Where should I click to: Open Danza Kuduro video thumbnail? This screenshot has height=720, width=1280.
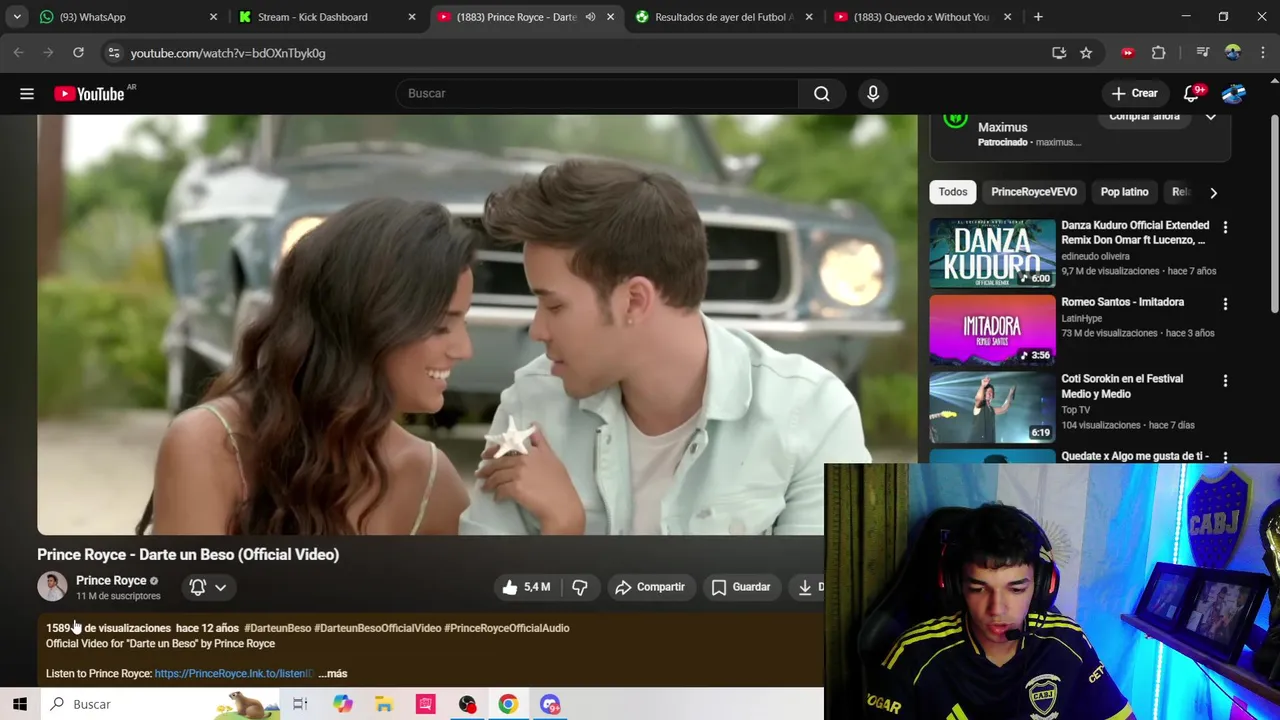(x=992, y=252)
